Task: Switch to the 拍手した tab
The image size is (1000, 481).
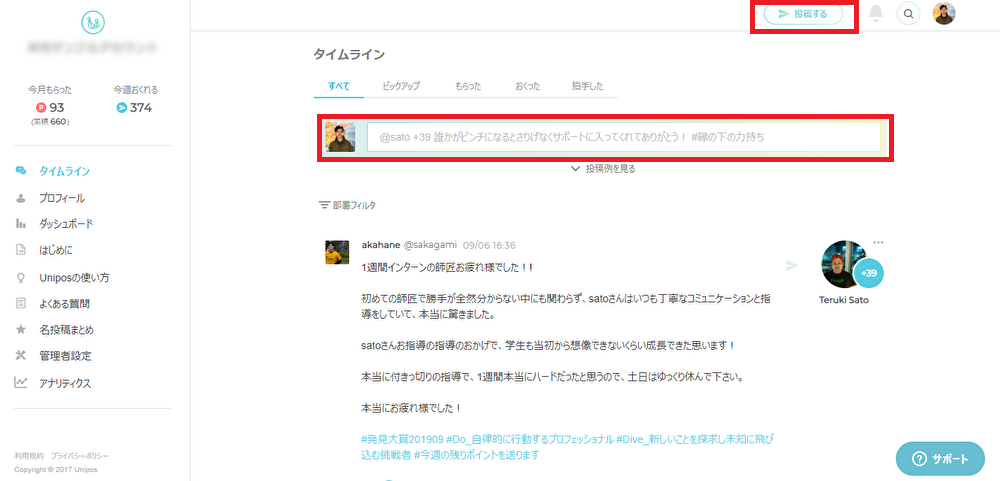Action: click(587, 86)
